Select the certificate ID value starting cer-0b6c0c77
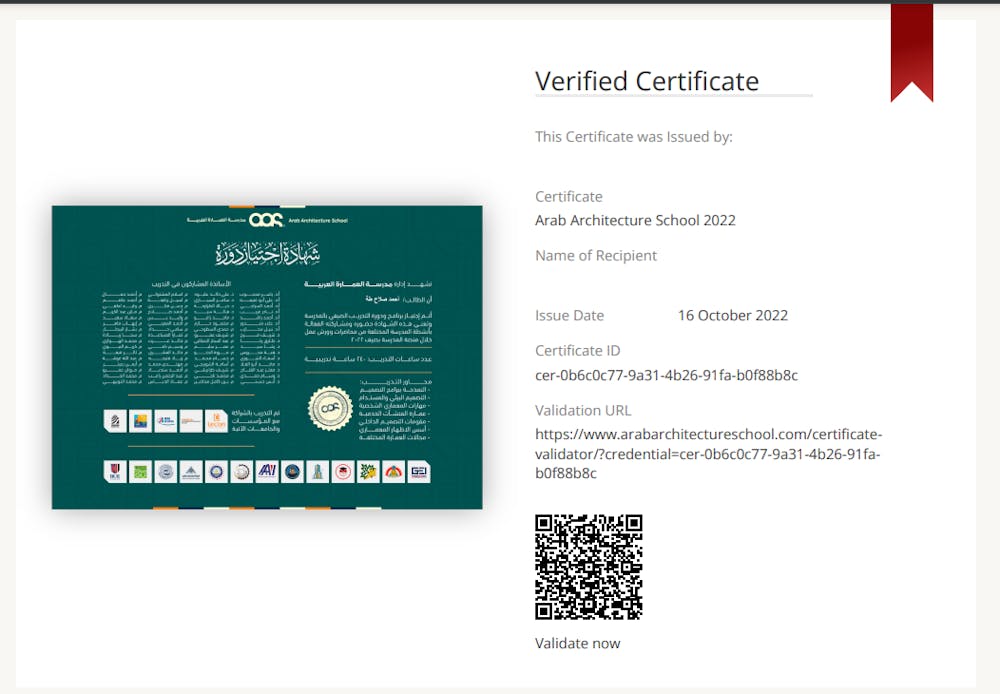This screenshot has height=694, width=1000. pos(666,375)
